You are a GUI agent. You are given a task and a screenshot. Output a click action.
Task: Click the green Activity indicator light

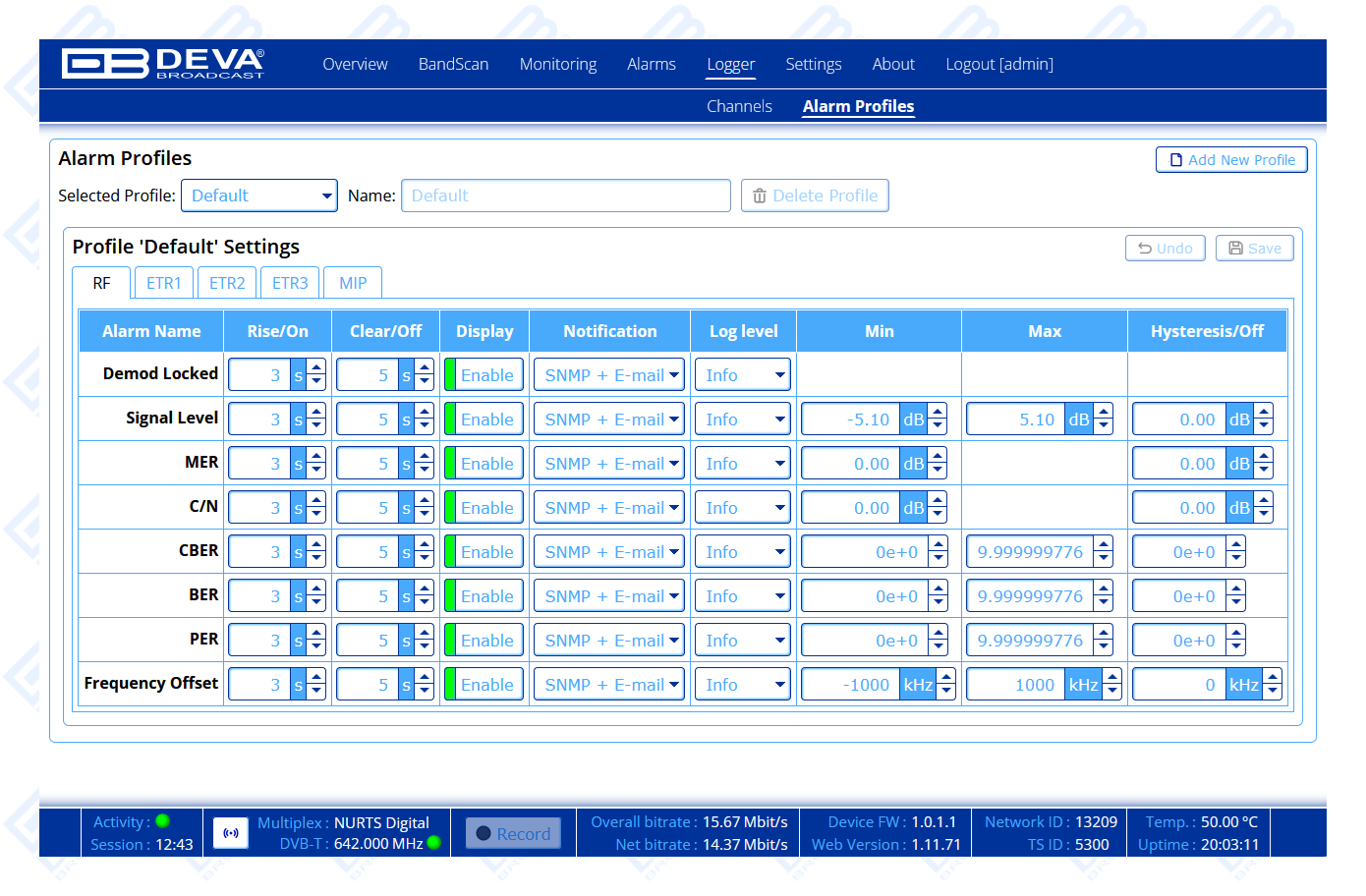click(x=163, y=821)
